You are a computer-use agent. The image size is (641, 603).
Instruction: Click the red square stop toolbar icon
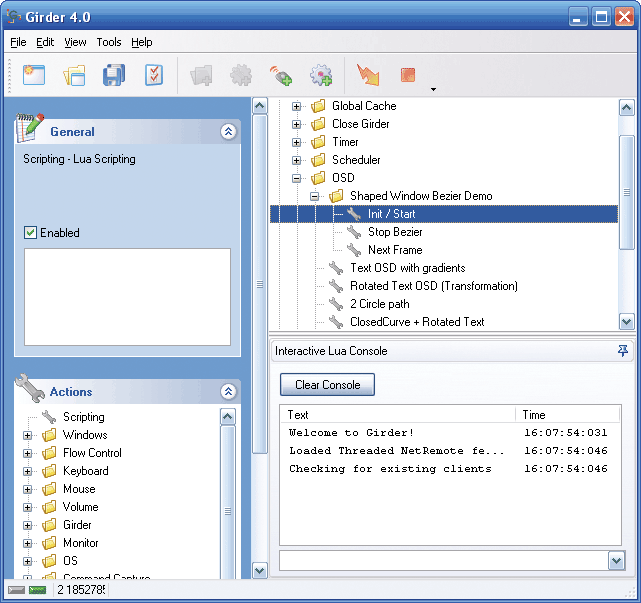tap(407, 76)
